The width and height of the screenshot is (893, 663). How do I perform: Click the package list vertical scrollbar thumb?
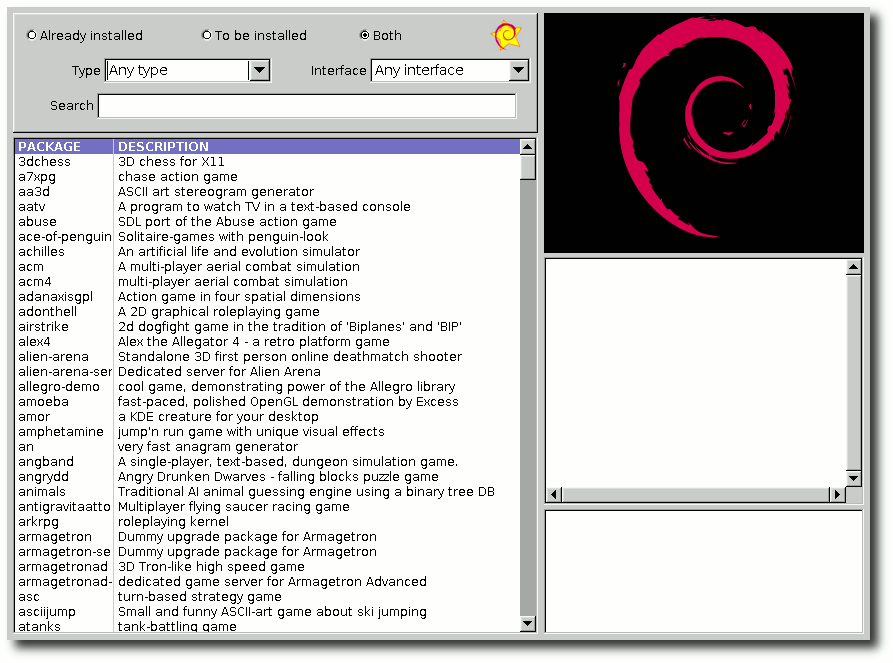point(527,167)
